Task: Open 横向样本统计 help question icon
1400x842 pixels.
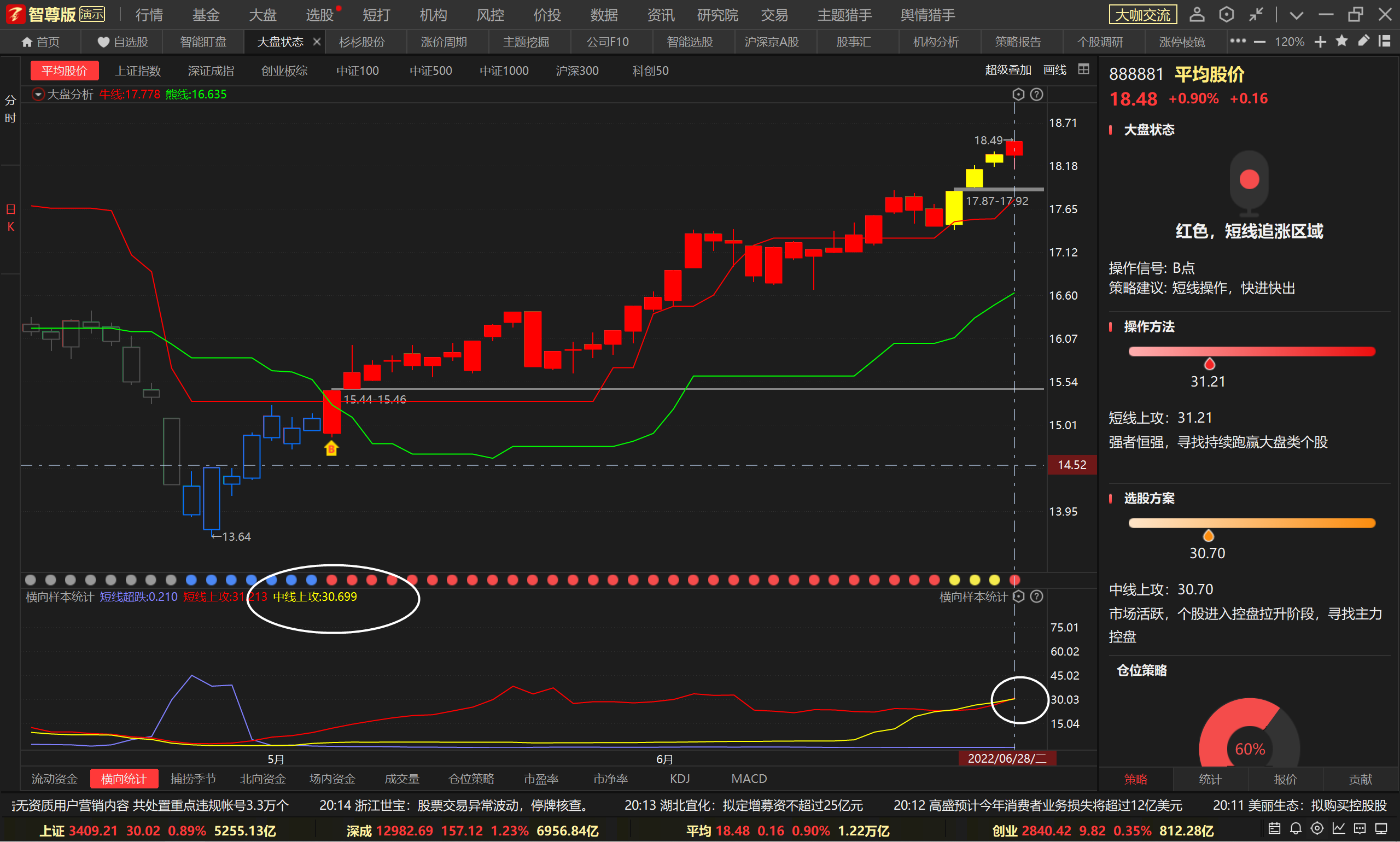Action: 1036,597
